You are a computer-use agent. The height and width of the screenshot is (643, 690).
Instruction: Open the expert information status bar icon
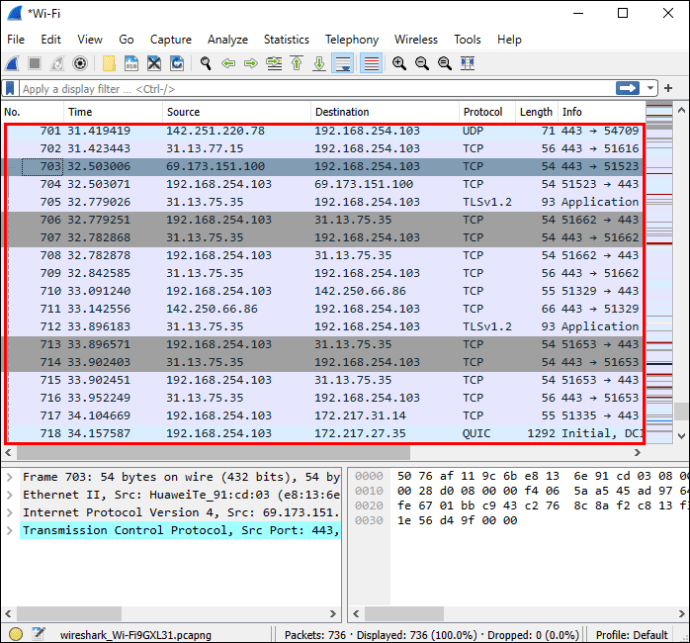[x=12, y=633]
